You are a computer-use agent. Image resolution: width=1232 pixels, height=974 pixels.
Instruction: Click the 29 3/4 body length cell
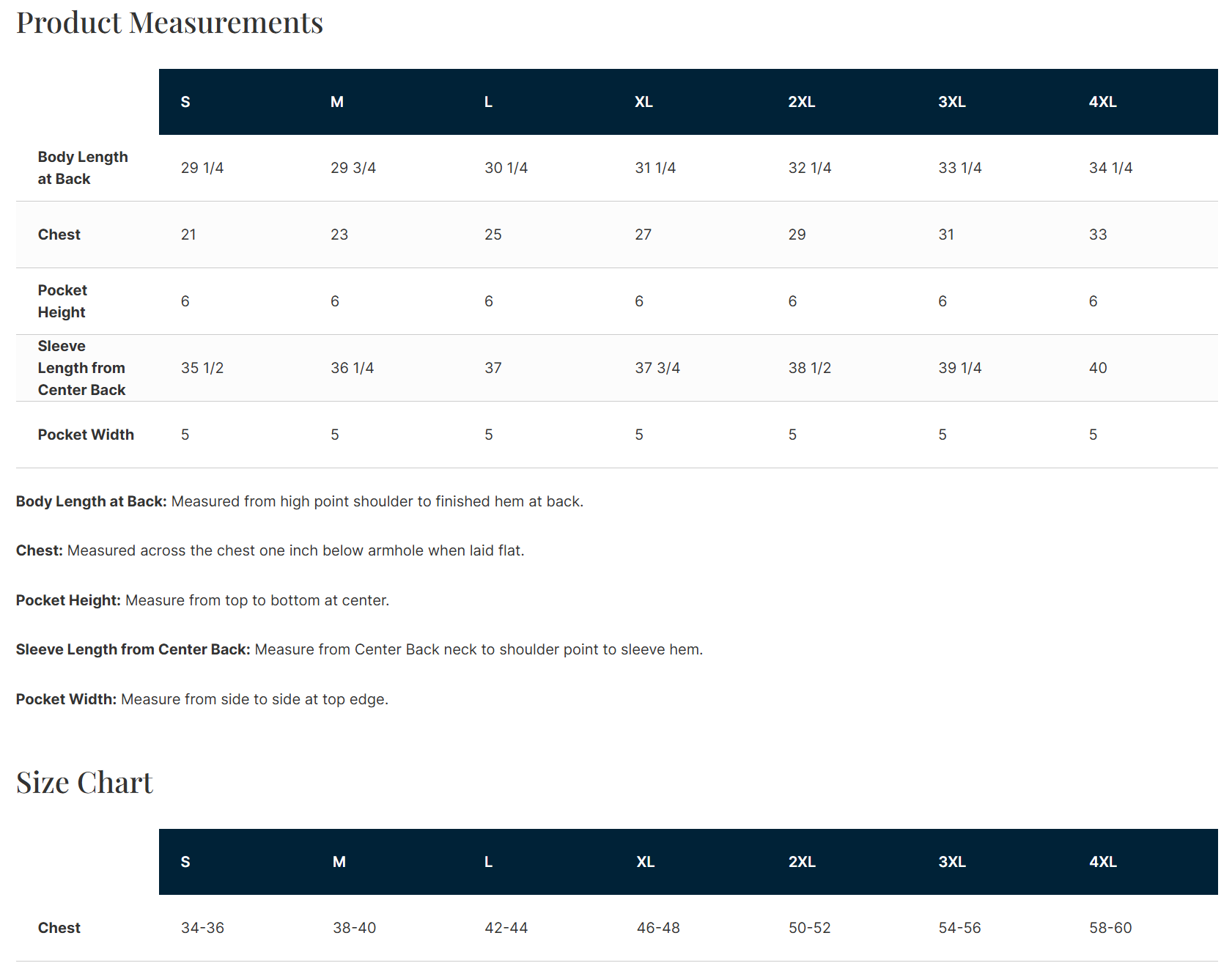(353, 168)
